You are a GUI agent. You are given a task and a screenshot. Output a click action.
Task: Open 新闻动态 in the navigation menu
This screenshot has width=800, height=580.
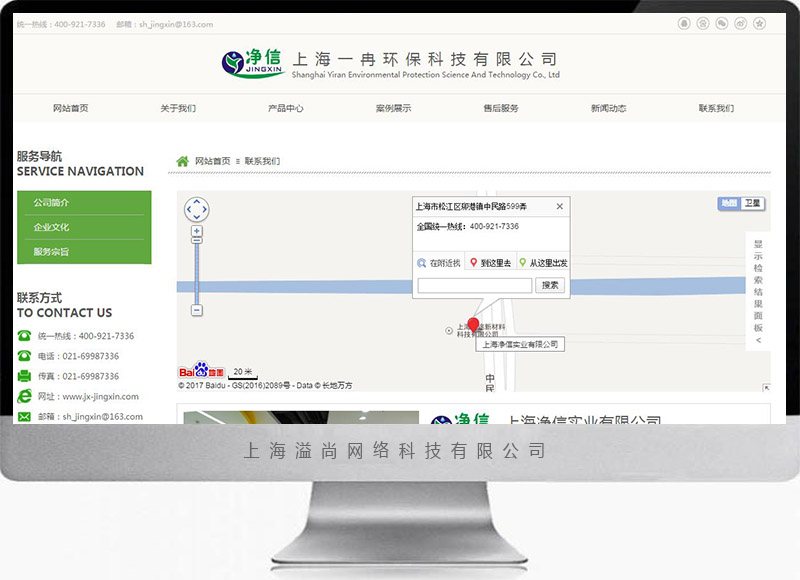(x=608, y=108)
